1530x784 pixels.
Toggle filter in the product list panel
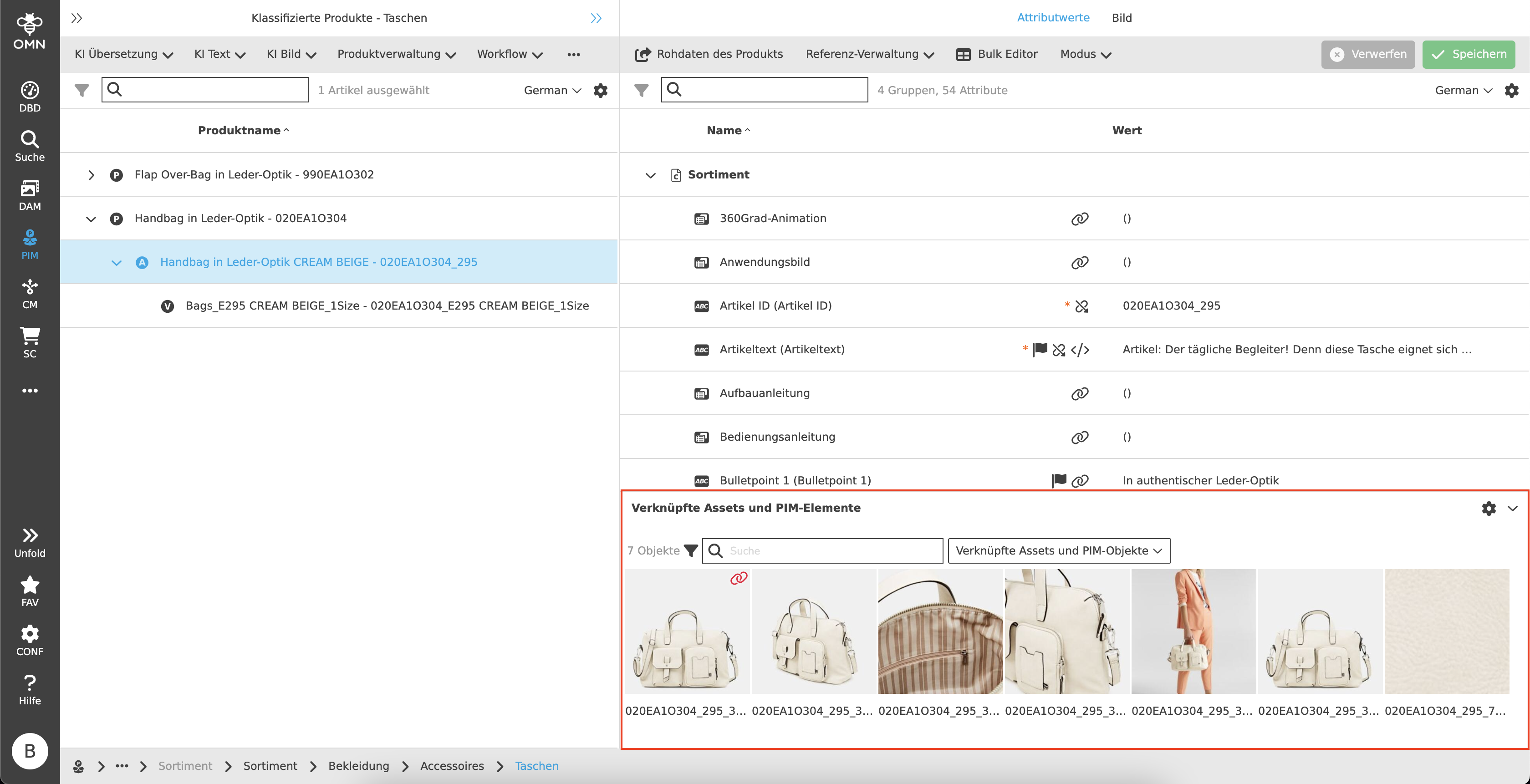82,90
